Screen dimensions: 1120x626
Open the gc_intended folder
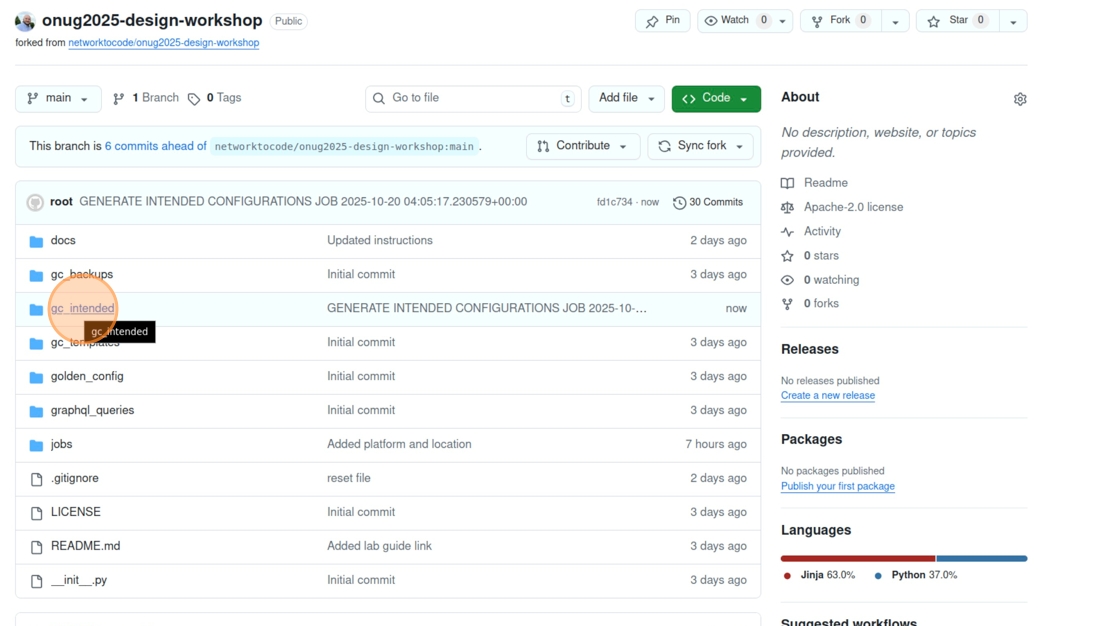(x=82, y=309)
